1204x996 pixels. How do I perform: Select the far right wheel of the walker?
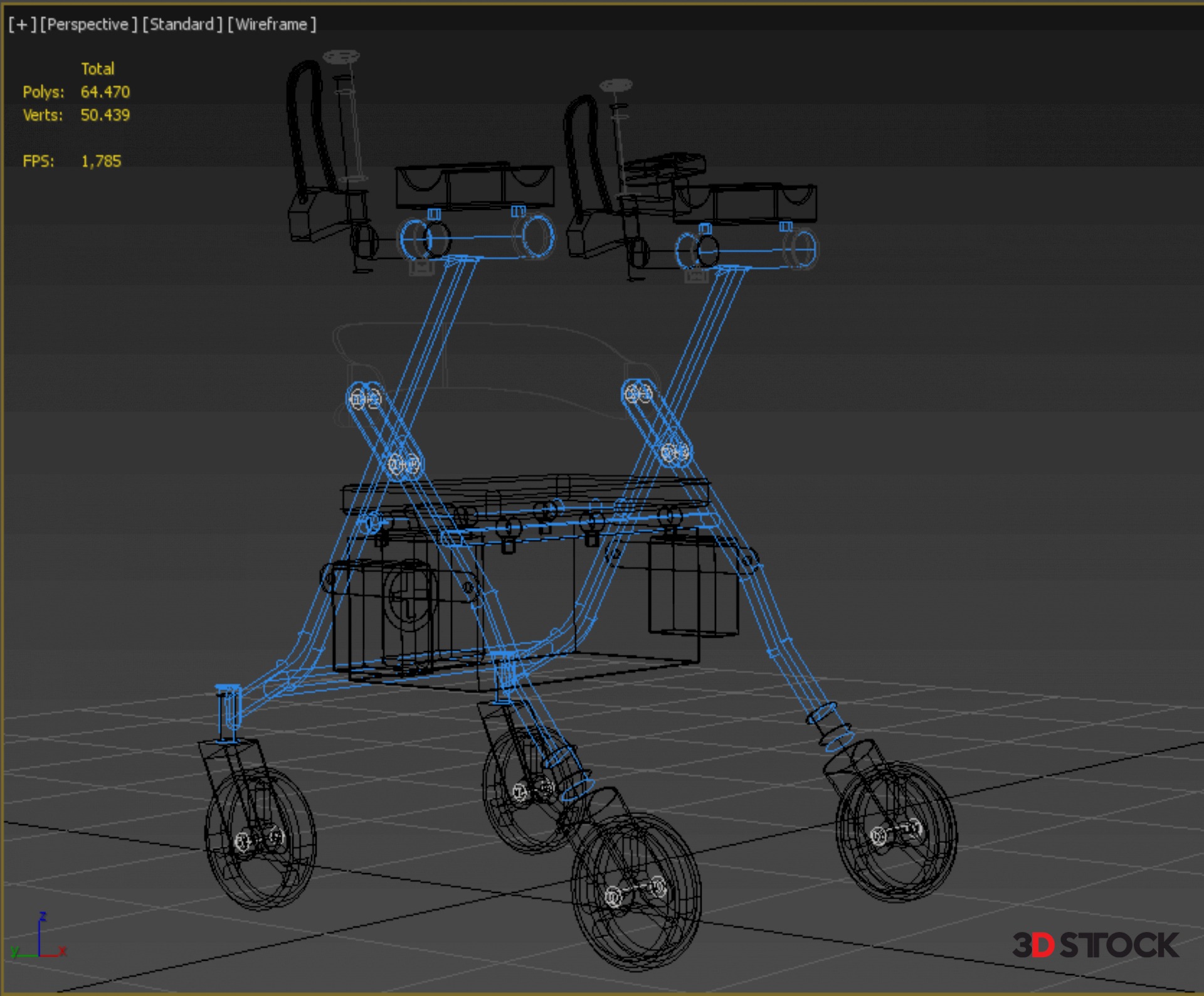[897, 831]
